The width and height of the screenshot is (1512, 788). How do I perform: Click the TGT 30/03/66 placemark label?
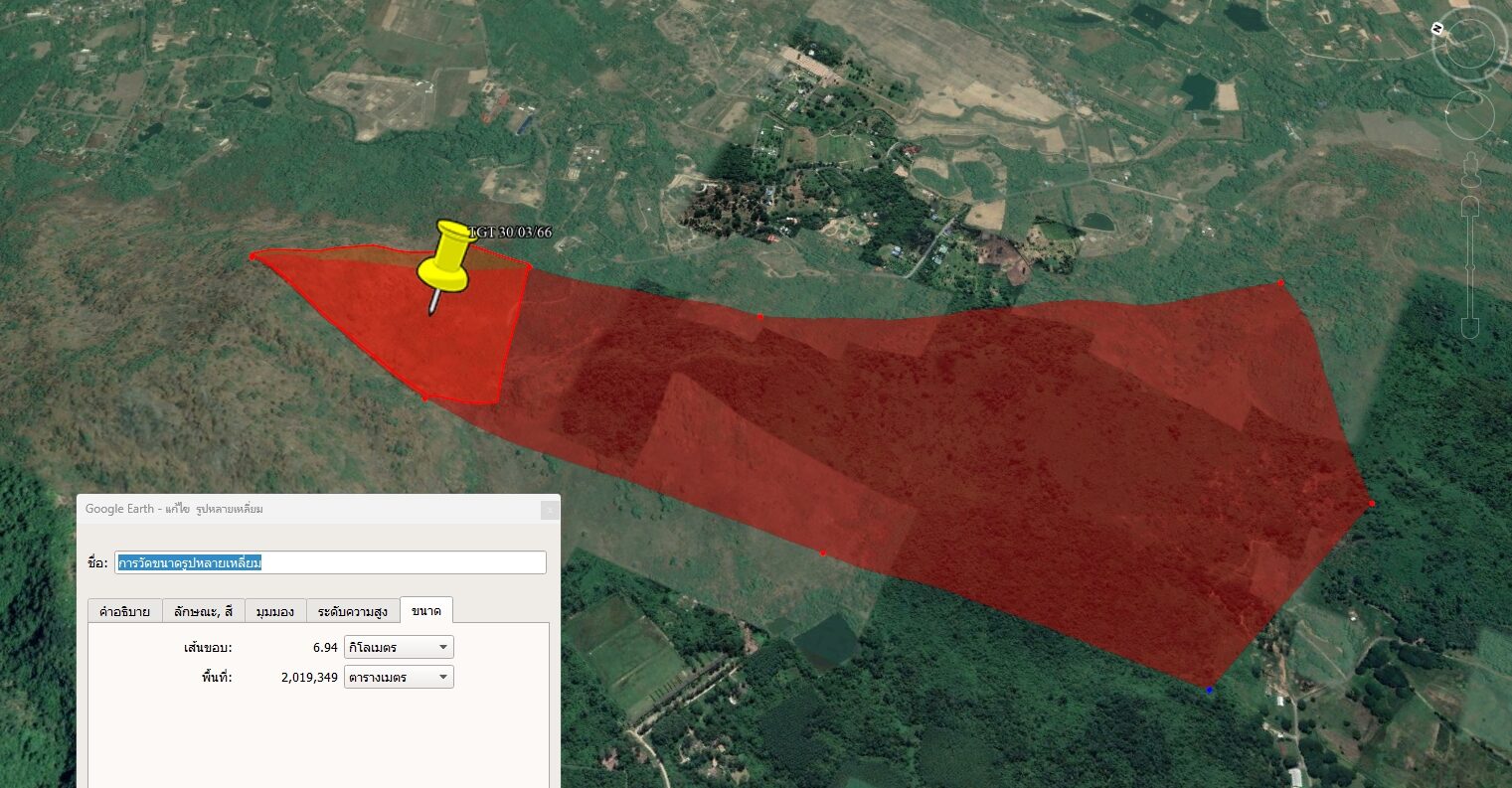pyautogui.click(x=510, y=232)
